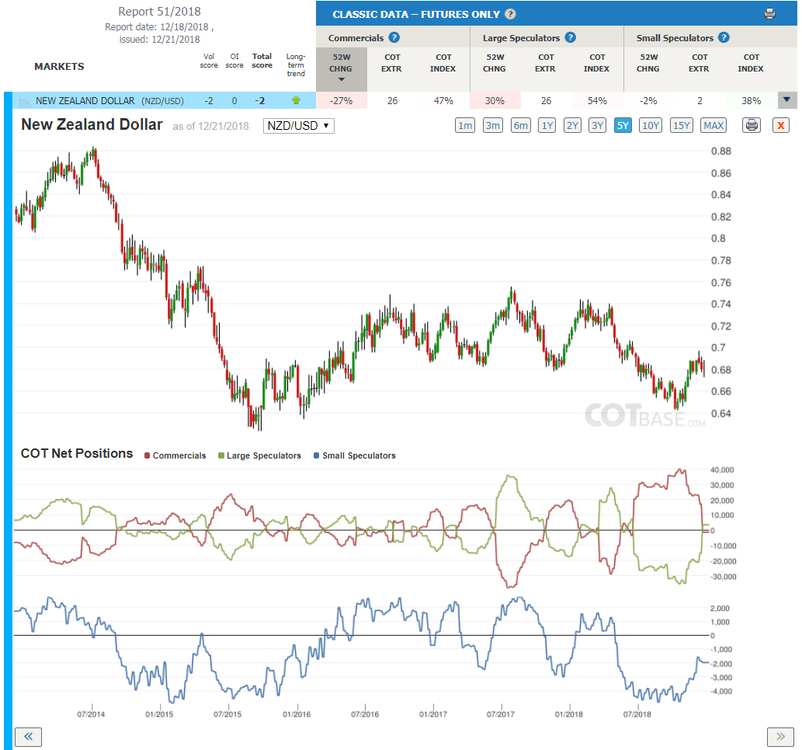This screenshot has height=750, width=802.
Task: Toggle the Large Speculators legend series
Action: [x=259, y=455]
